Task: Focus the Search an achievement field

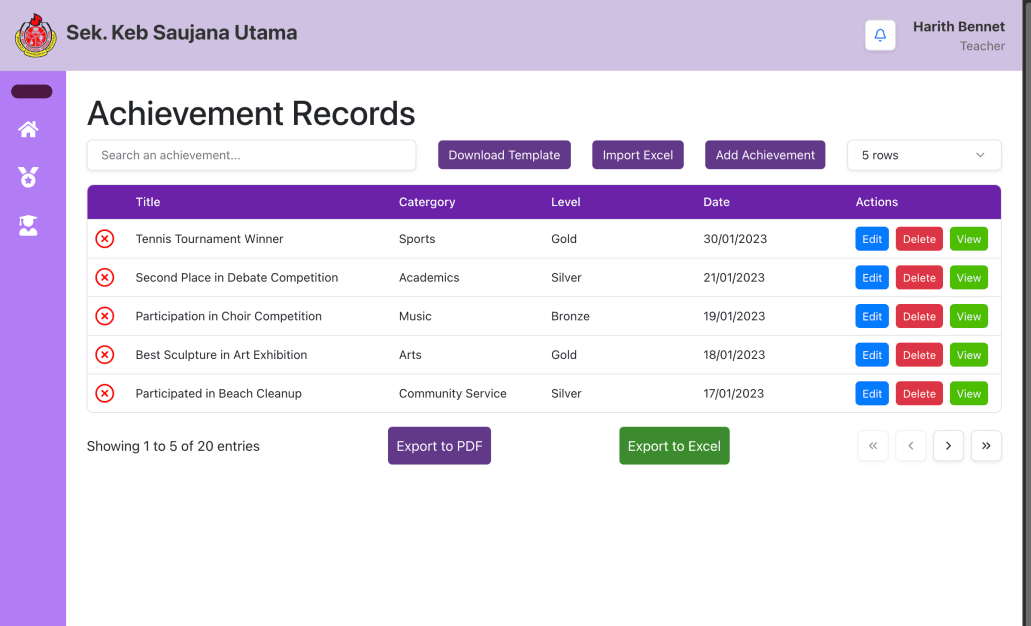Action: coord(251,155)
